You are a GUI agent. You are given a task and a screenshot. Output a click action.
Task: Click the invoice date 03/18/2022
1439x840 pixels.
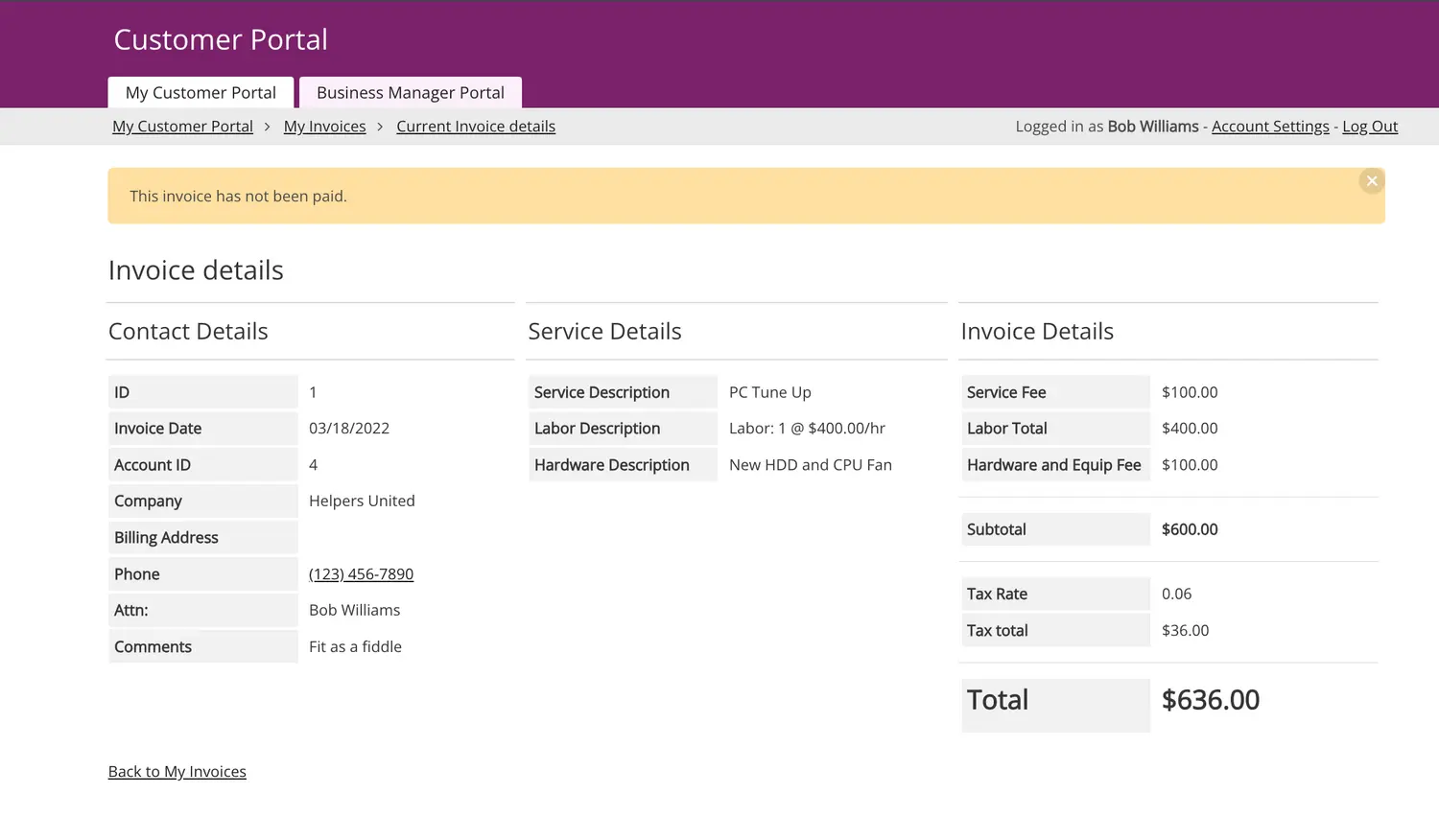[x=349, y=429]
